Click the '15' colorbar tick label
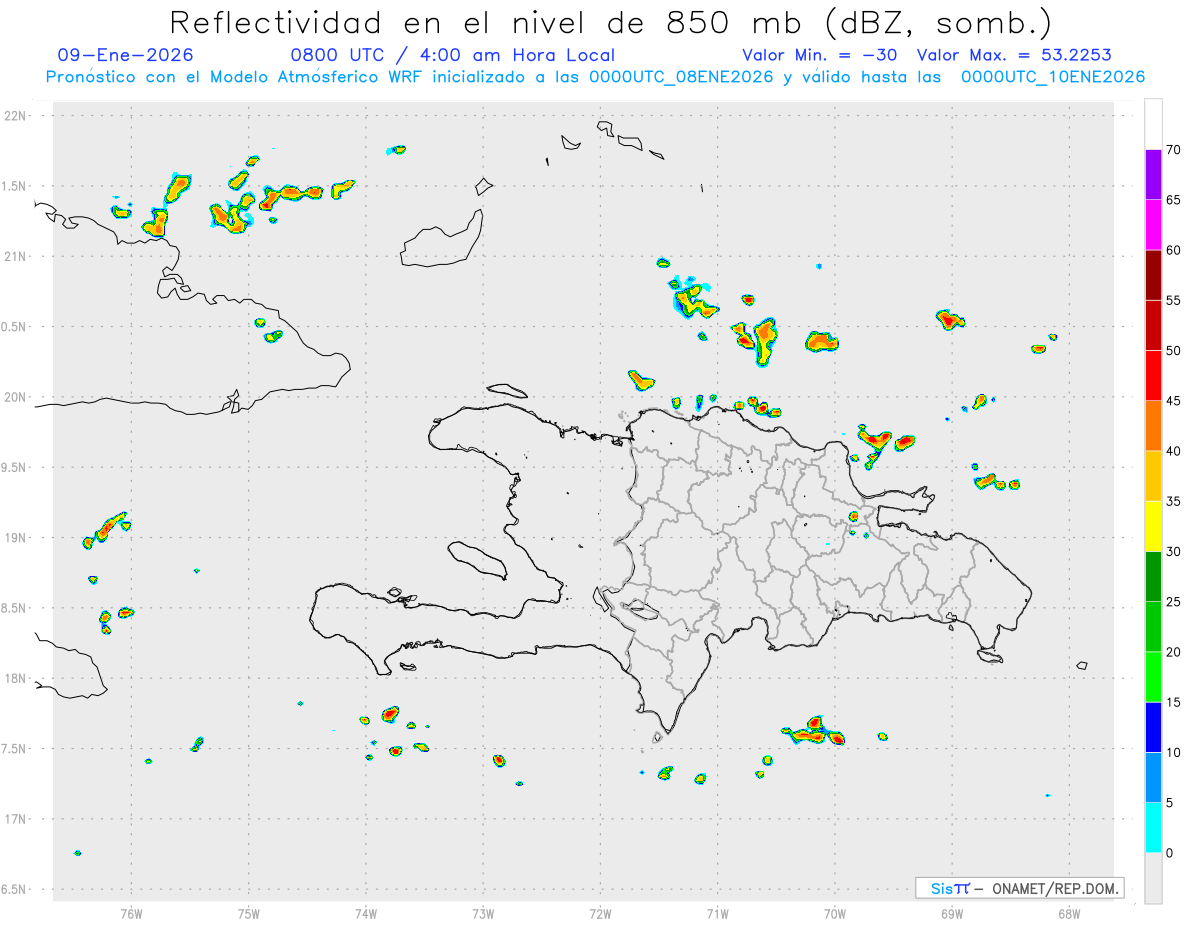Image resolution: width=1200 pixels, height=927 pixels. tap(1173, 702)
